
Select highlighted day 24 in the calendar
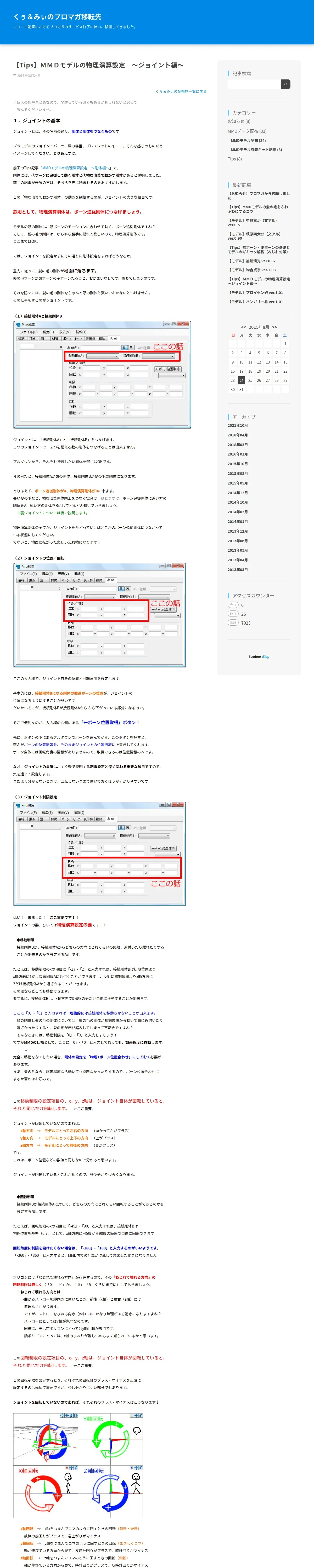click(242, 381)
